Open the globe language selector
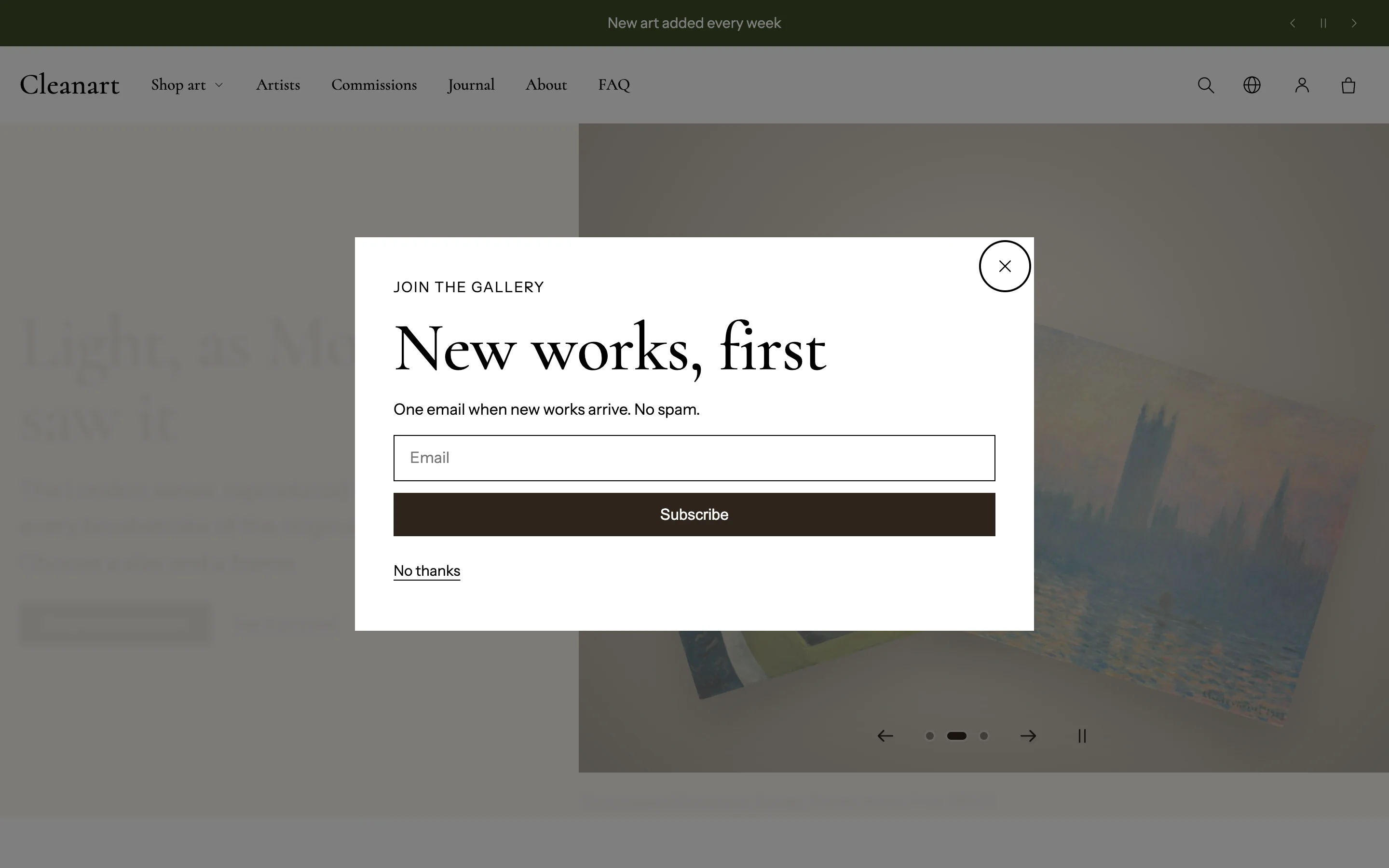 coord(1252,85)
